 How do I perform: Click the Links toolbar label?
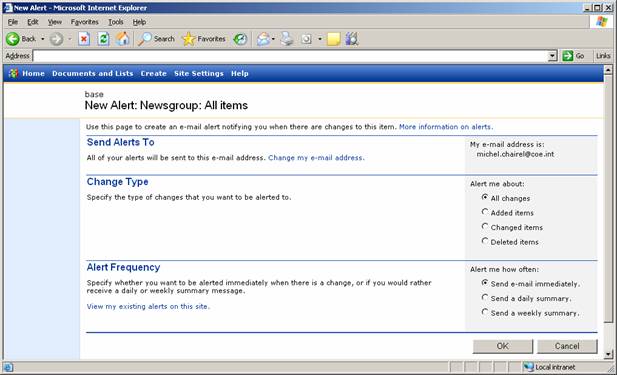(x=603, y=56)
